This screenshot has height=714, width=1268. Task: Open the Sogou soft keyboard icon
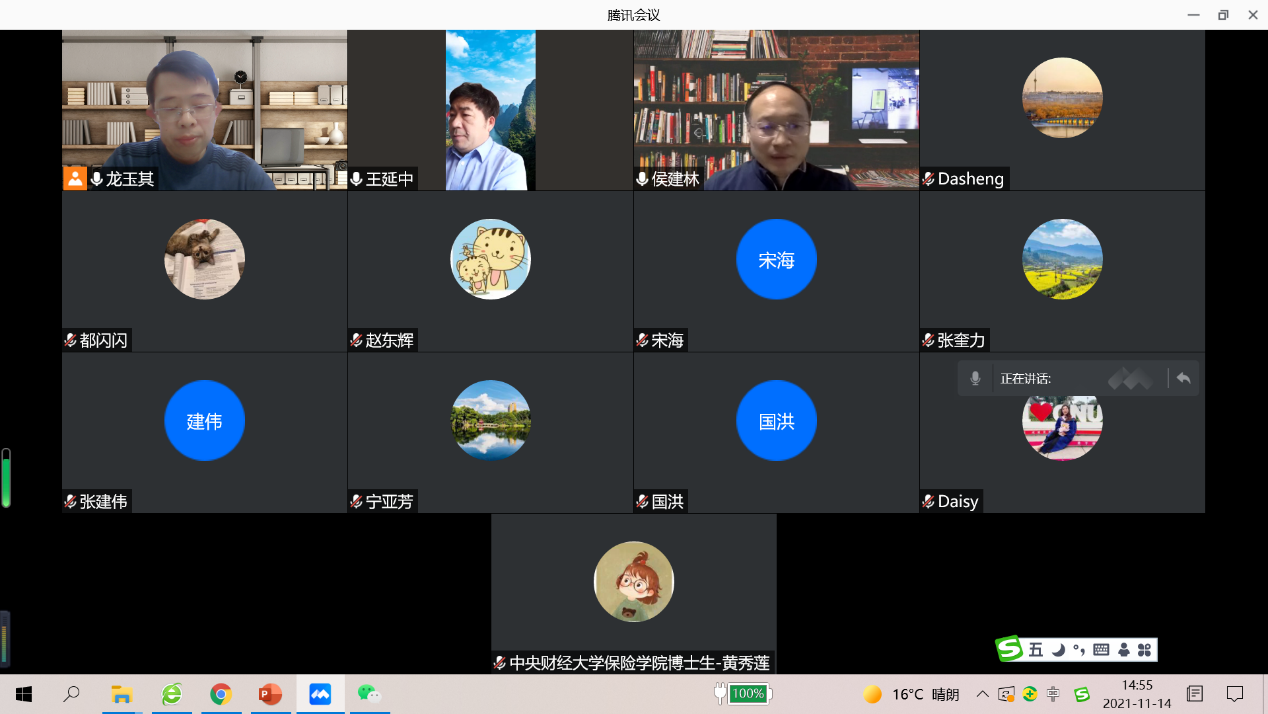pos(1101,650)
